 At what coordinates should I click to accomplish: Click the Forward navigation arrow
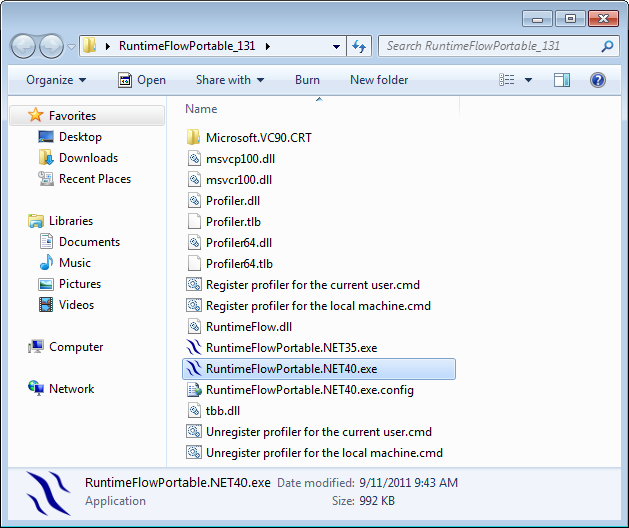pyautogui.click(x=51, y=46)
